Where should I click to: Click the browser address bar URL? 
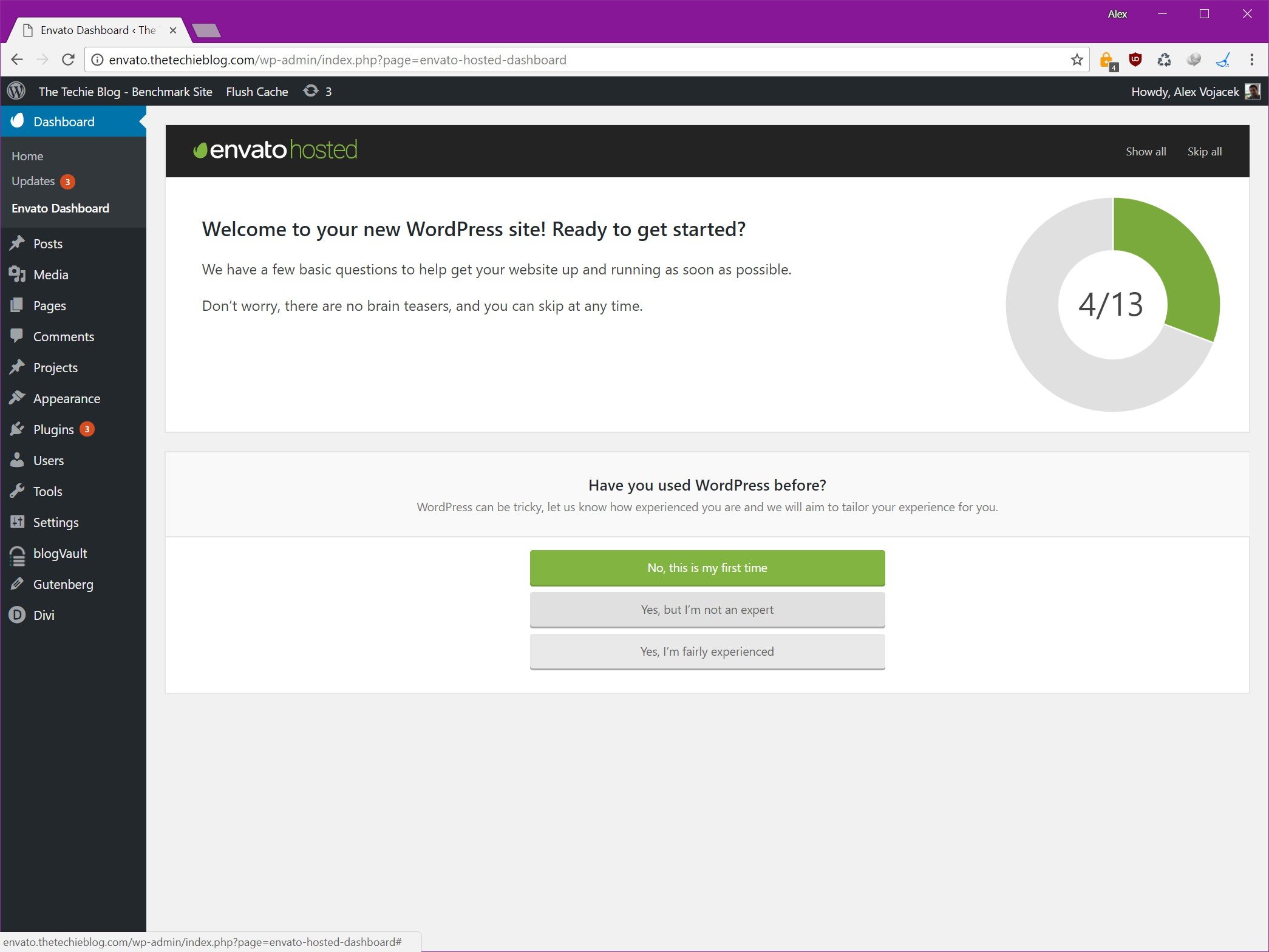click(x=338, y=59)
